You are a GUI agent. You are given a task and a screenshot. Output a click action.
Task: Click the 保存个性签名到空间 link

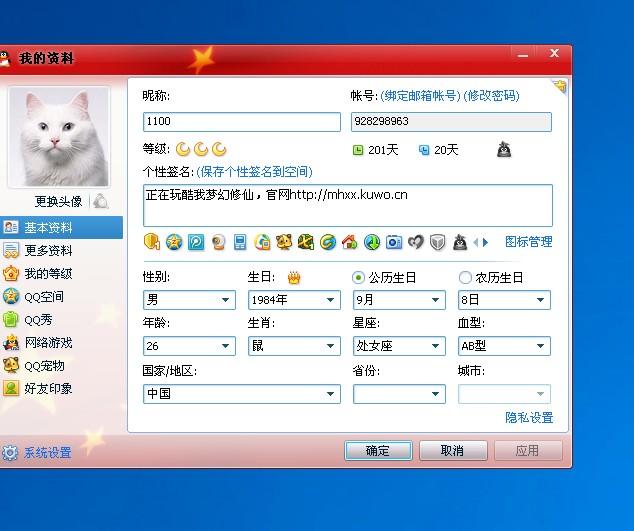coord(254,172)
